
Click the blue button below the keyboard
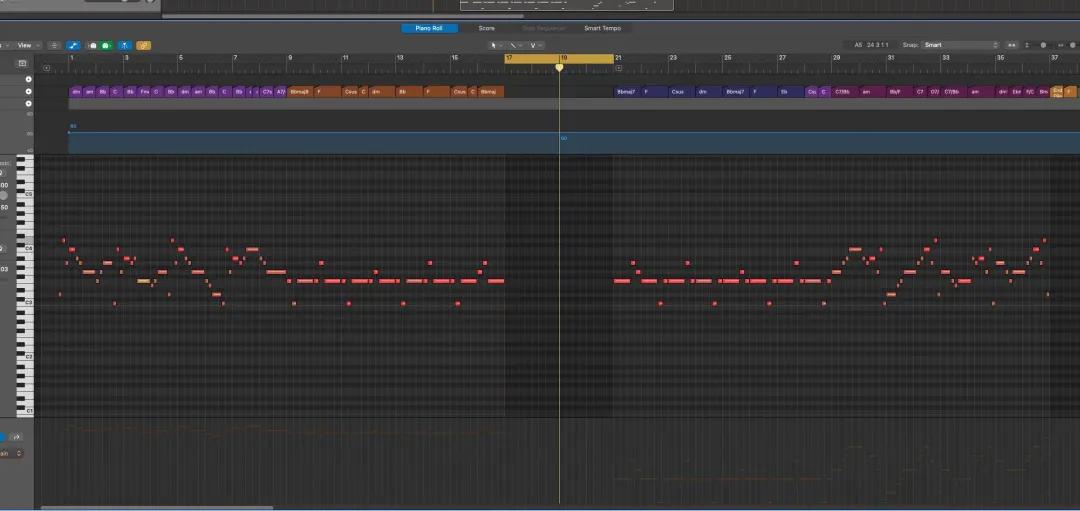click(2, 437)
